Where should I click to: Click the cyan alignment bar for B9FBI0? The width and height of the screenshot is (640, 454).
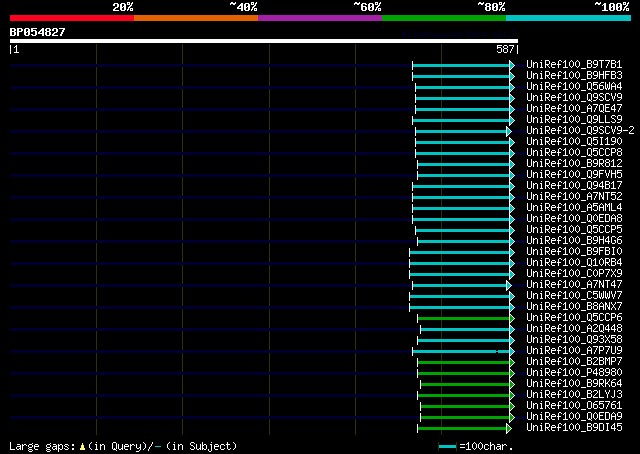(461, 252)
